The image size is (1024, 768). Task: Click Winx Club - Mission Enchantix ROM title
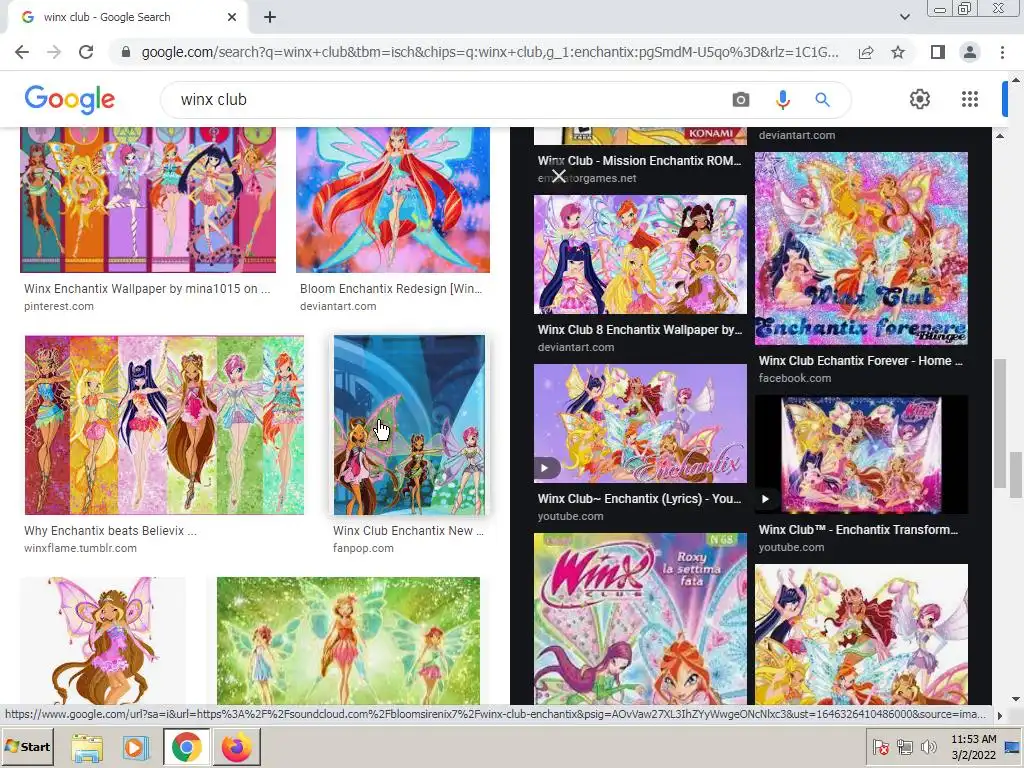639,161
